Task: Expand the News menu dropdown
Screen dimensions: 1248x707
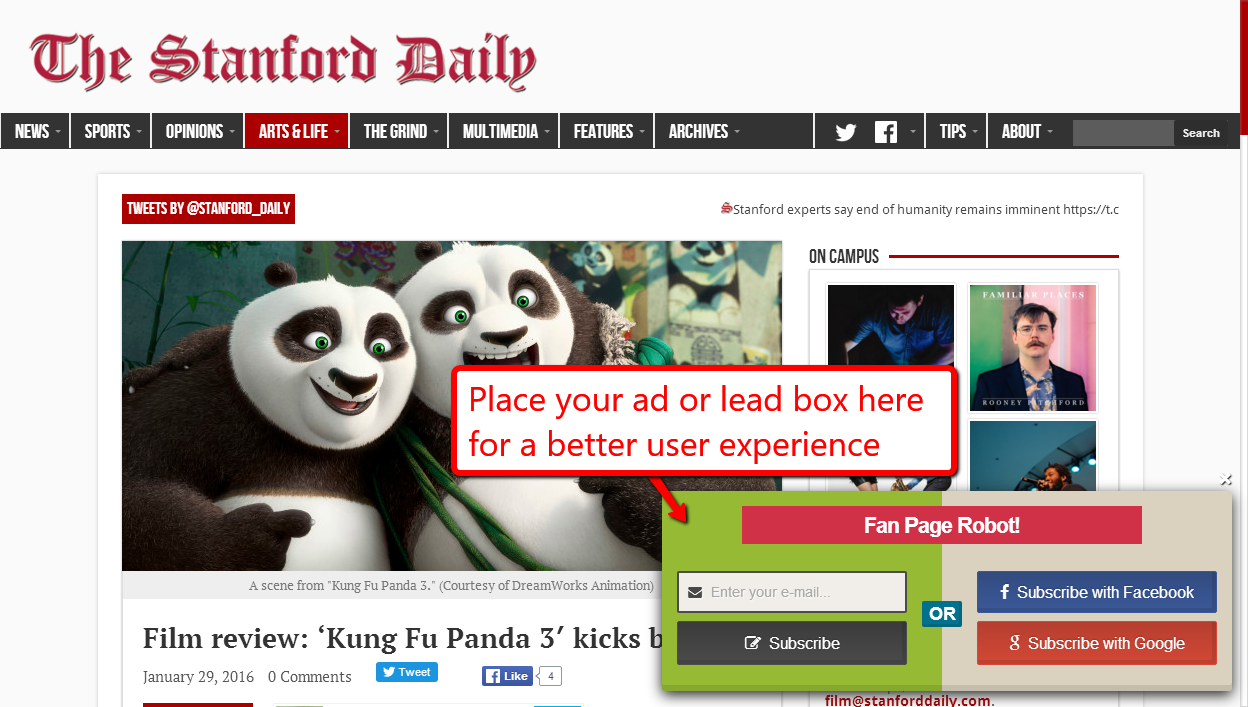Action: click(x=36, y=131)
